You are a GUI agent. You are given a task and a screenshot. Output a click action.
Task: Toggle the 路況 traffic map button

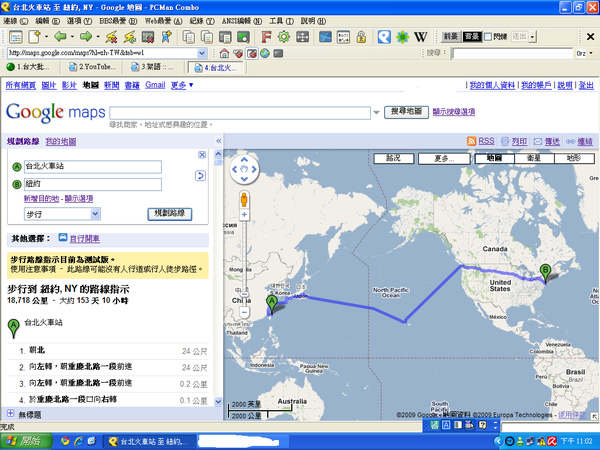click(x=394, y=158)
